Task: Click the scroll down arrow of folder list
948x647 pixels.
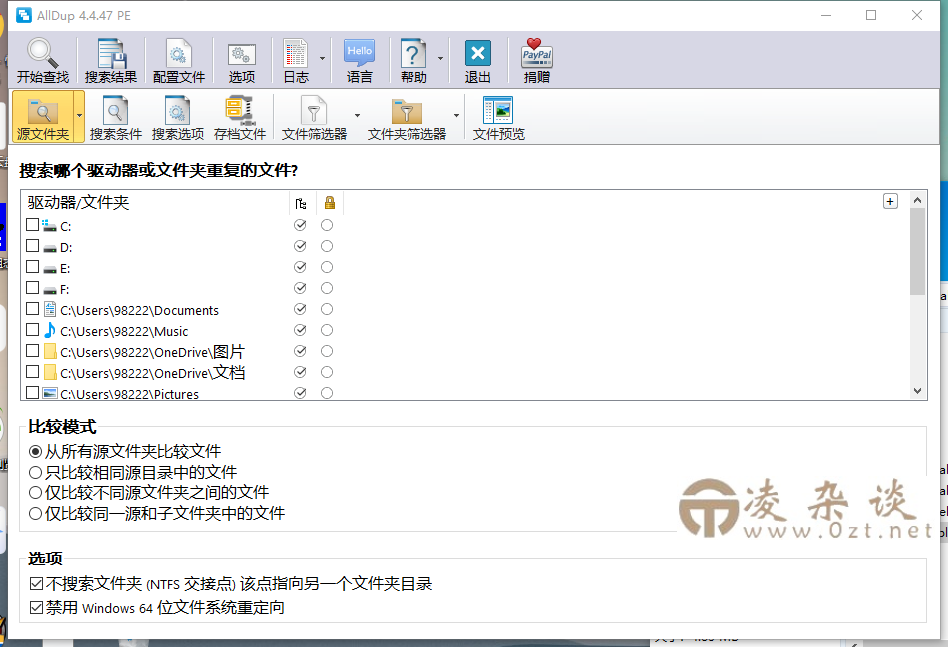Action: pos(917,391)
